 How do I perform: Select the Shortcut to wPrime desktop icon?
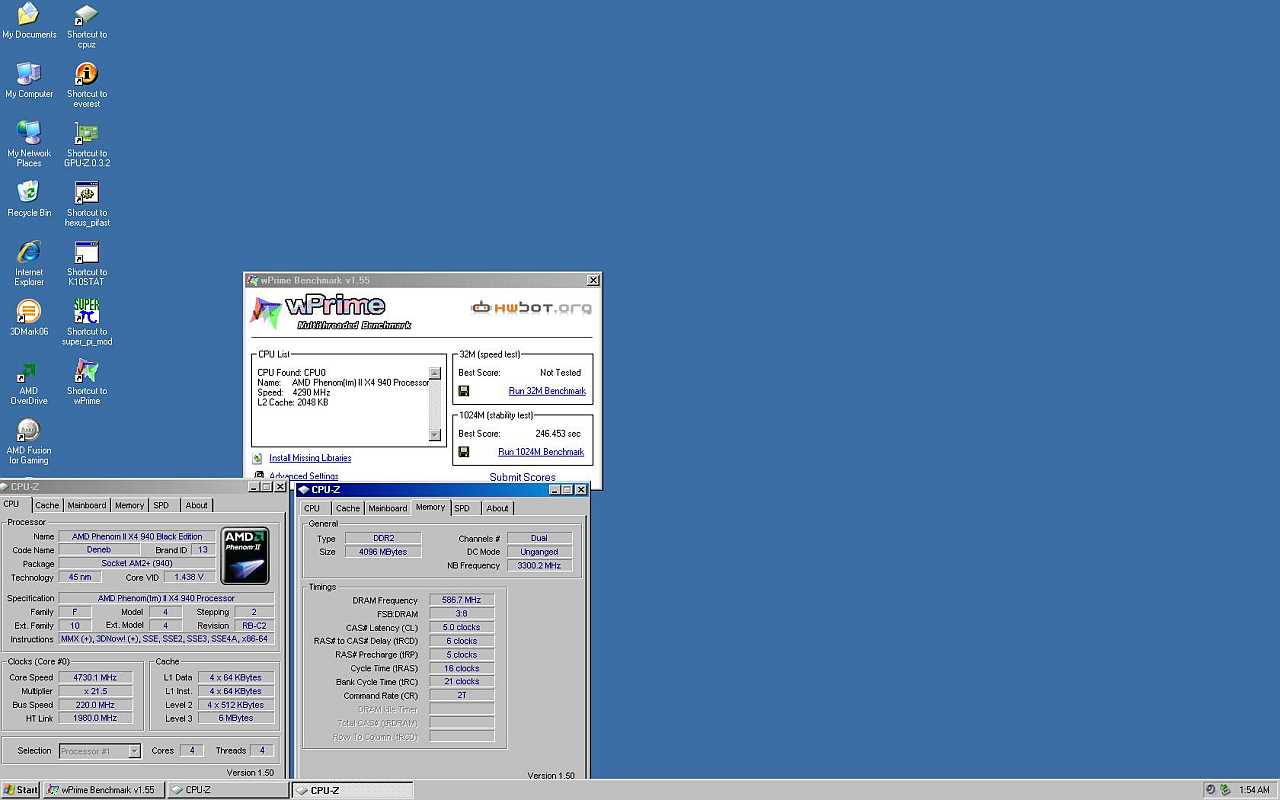coord(87,383)
